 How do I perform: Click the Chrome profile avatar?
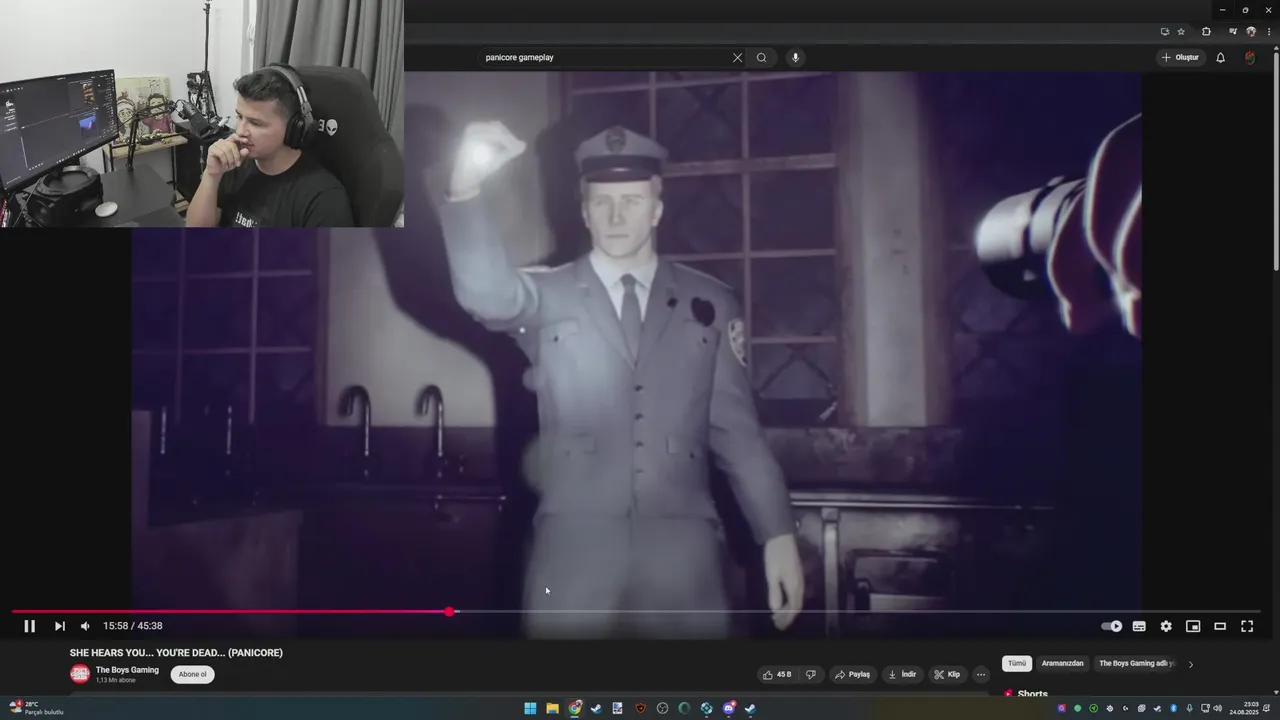tap(1250, 31)
